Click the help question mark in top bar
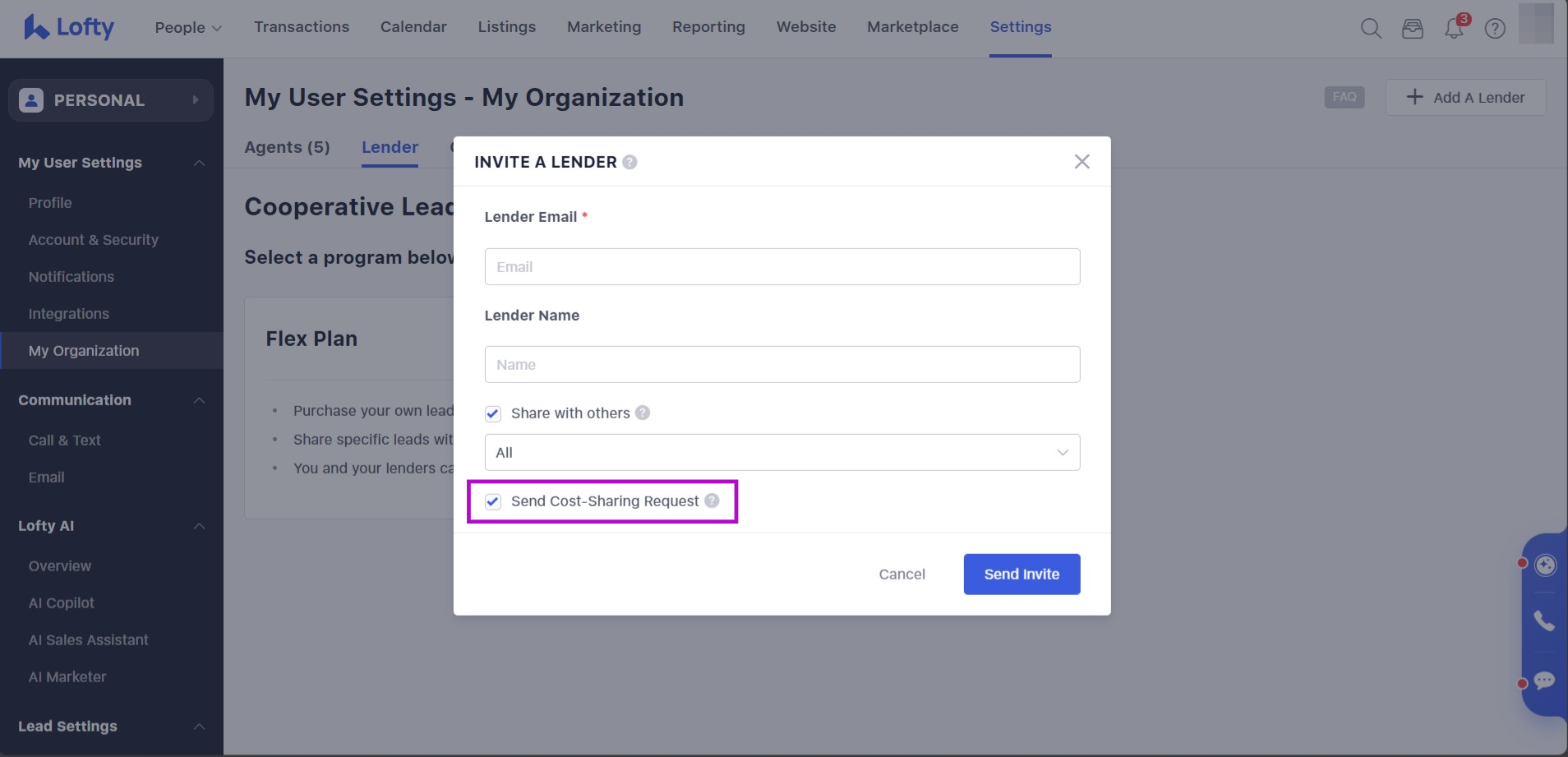Viewport: 1568px width, 757px height. [x=1494, y=29]
